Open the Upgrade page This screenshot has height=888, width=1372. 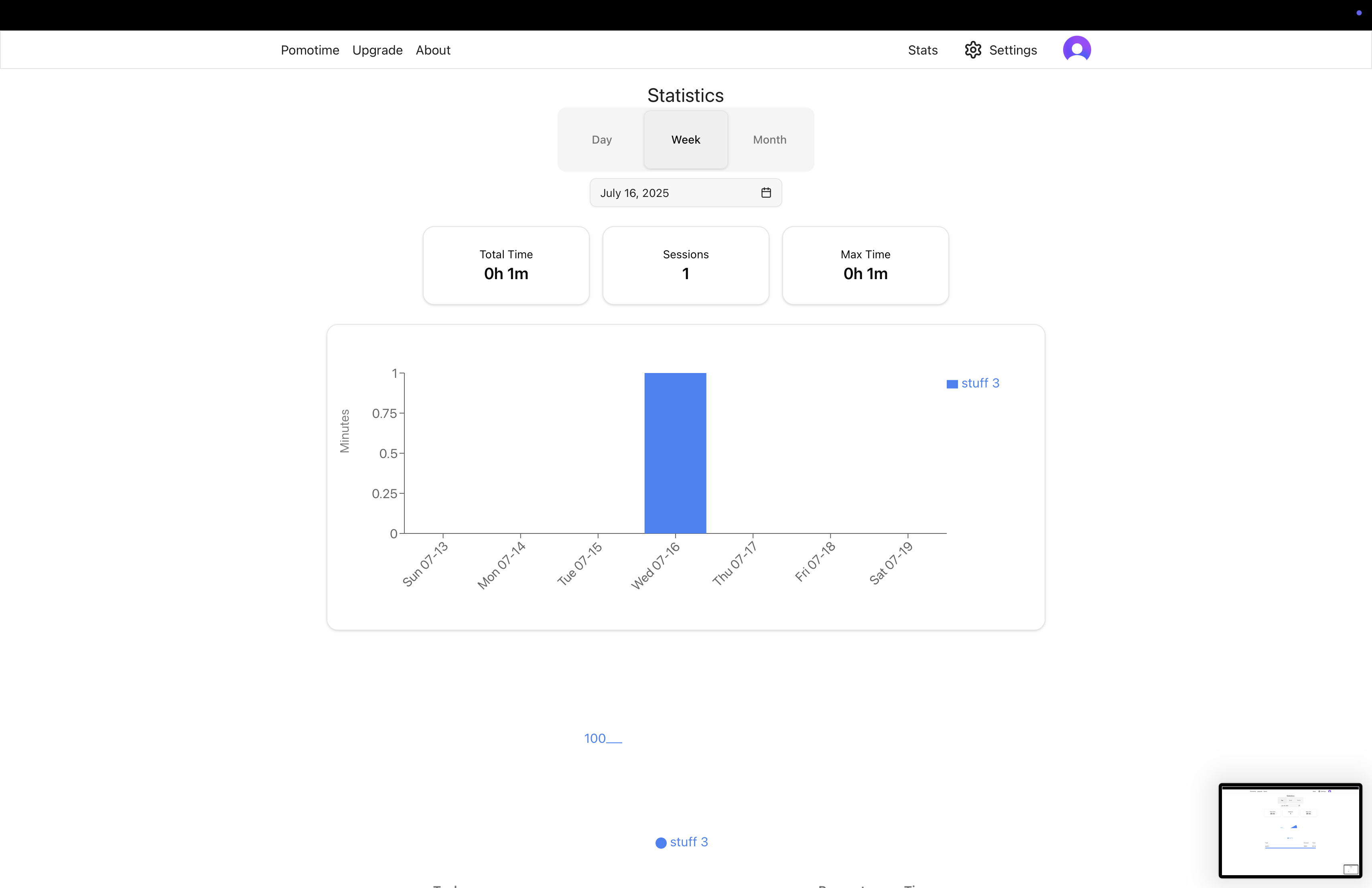pyautogui.click(x=378, y=50)
